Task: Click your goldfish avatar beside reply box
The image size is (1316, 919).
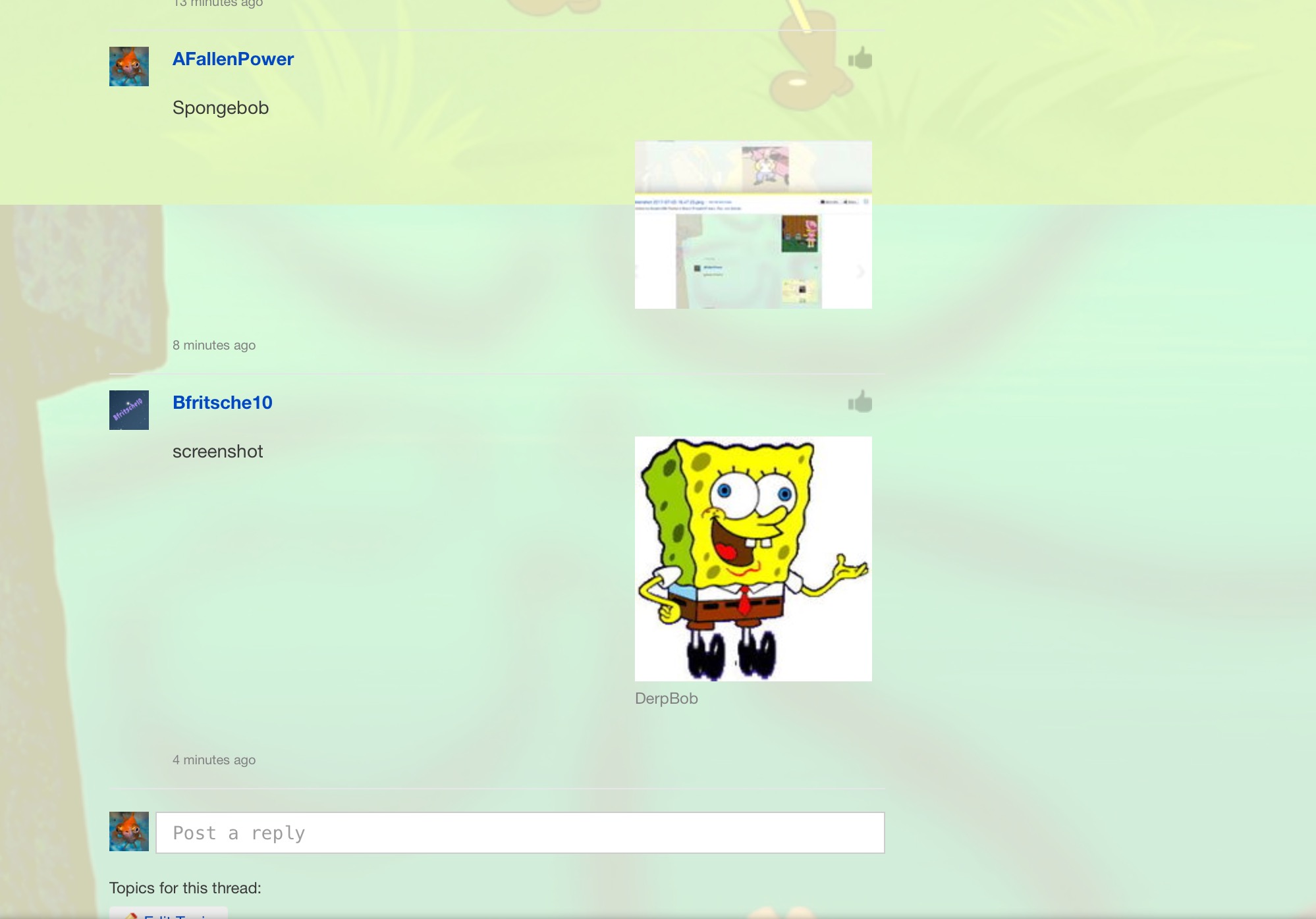Action: point(129,831)
